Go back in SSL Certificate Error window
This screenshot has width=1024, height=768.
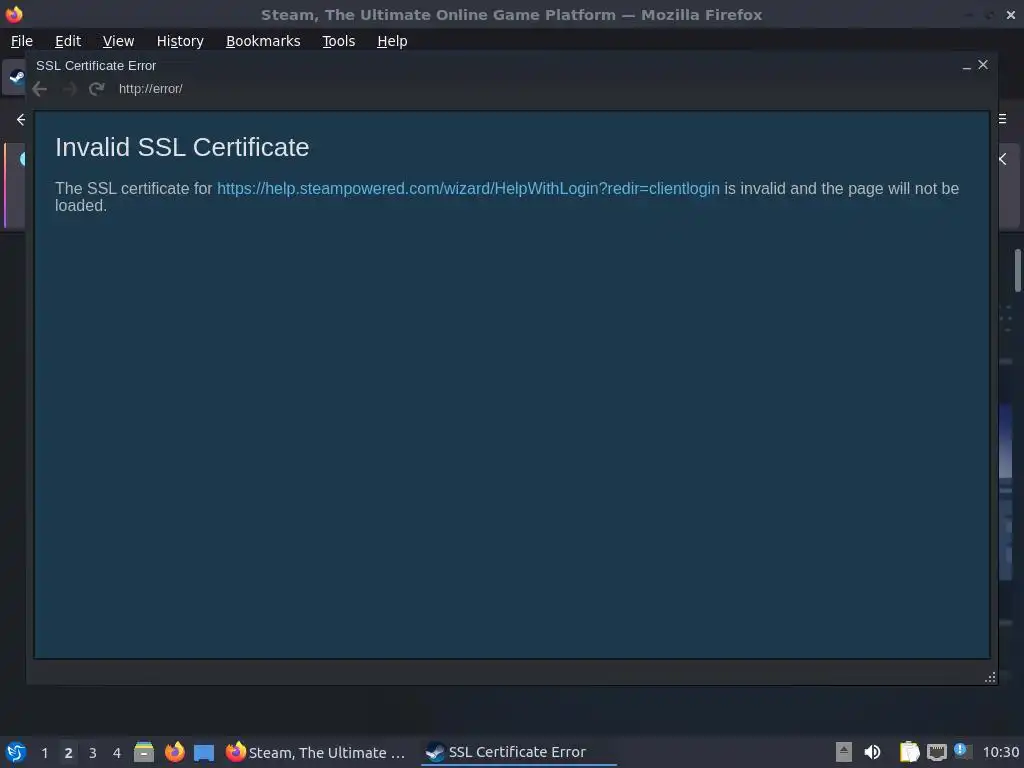[40, 89]
